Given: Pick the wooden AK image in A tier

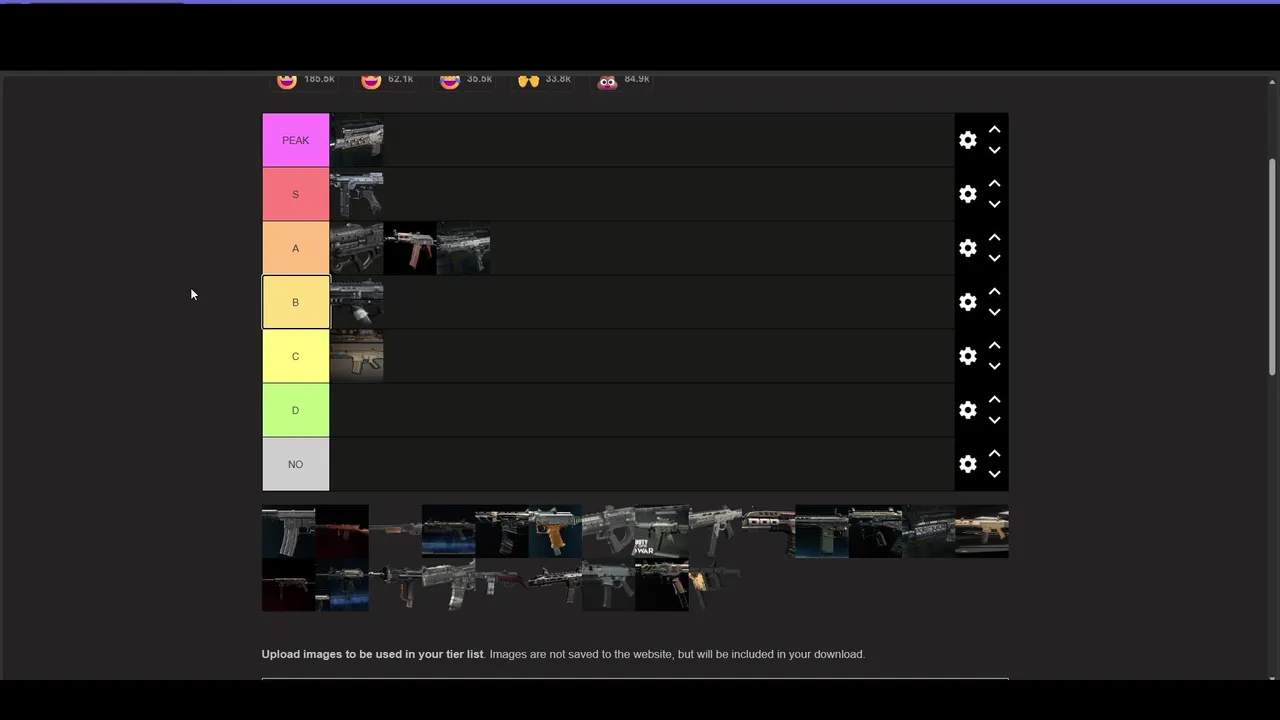Looking at the screenshot, I should (x=410, y=248).
